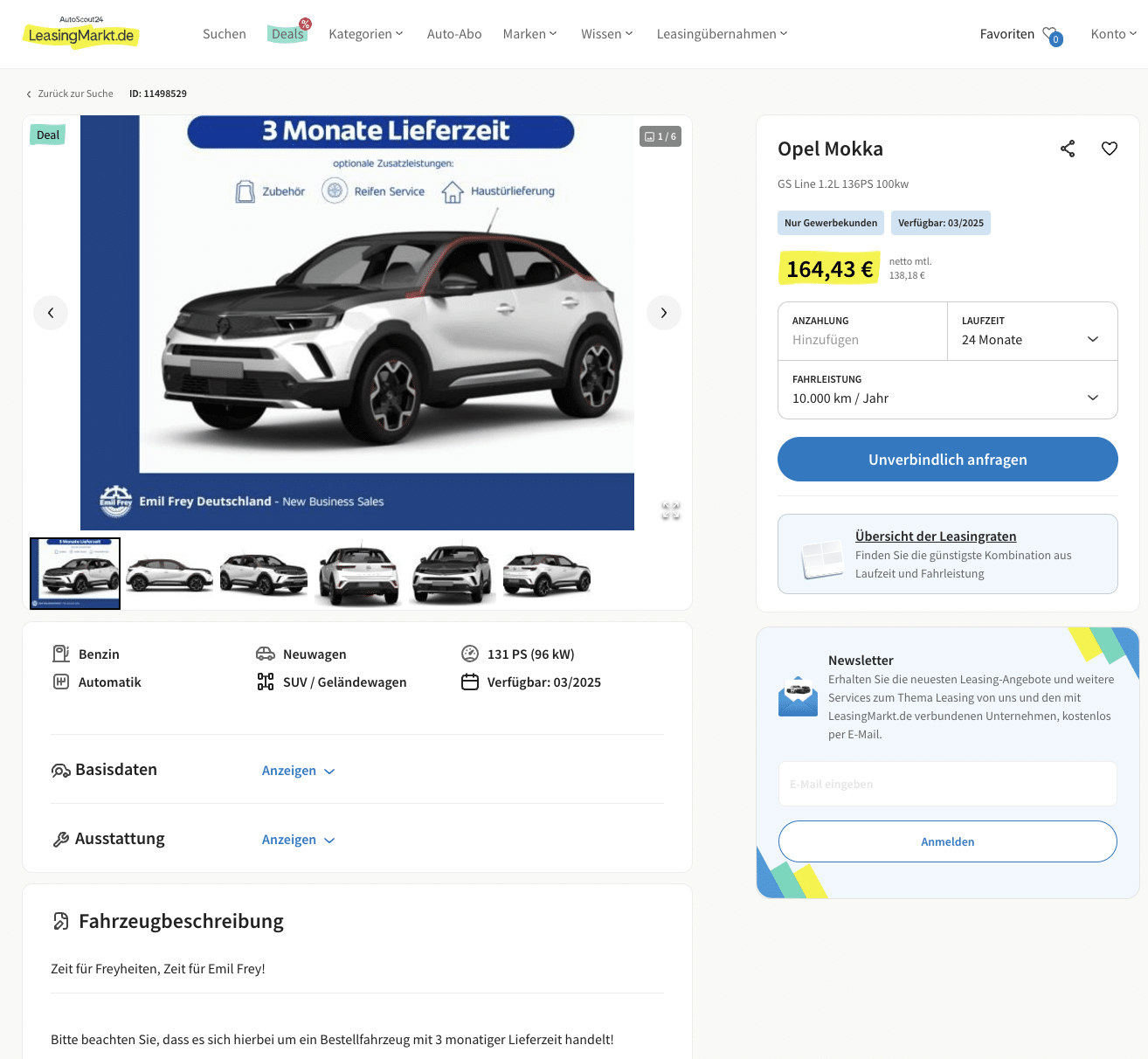Open Favoriten heart icon in header

(x=1051, y=34)
